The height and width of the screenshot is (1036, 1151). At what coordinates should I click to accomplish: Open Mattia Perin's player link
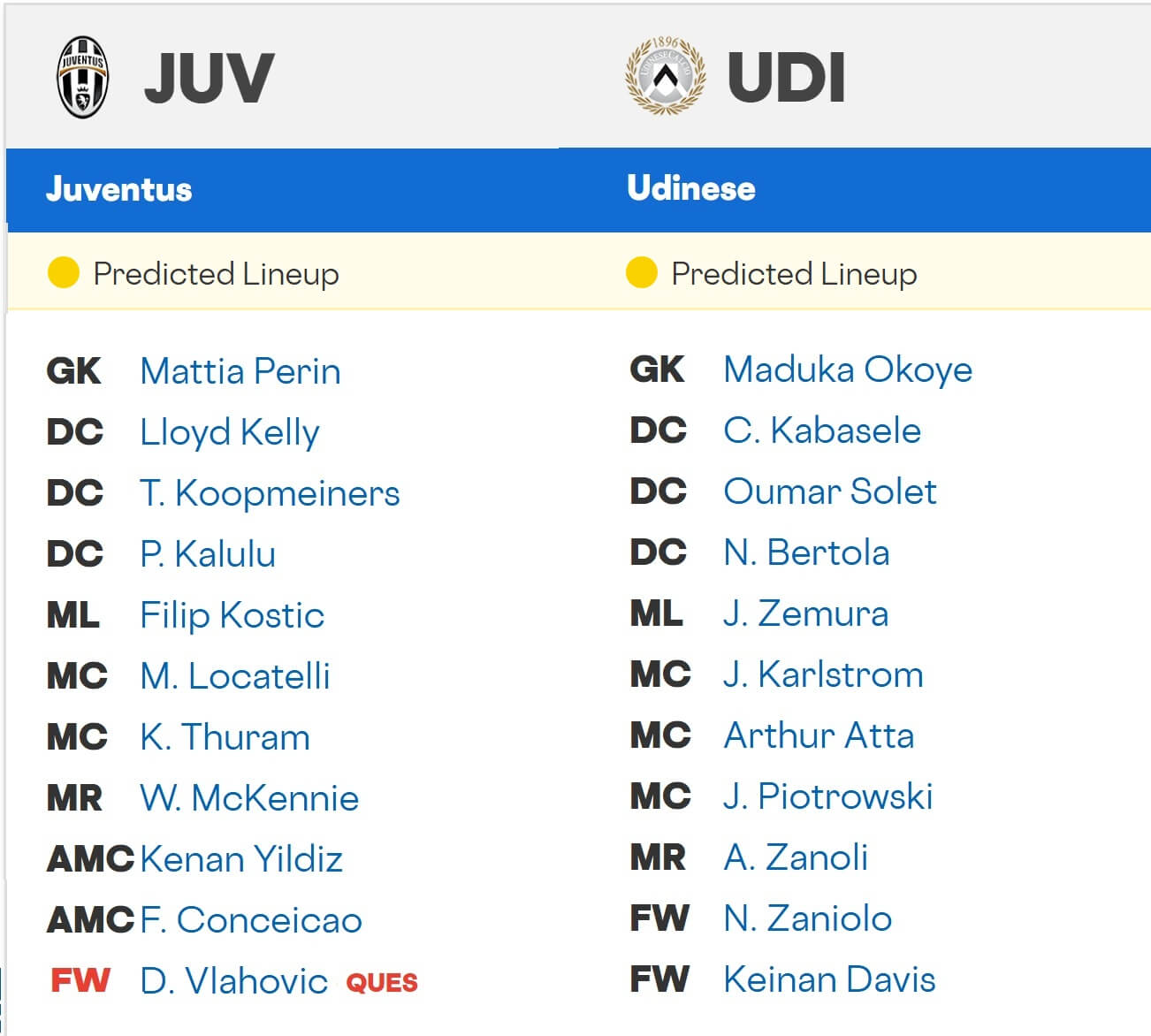[240, 371]
